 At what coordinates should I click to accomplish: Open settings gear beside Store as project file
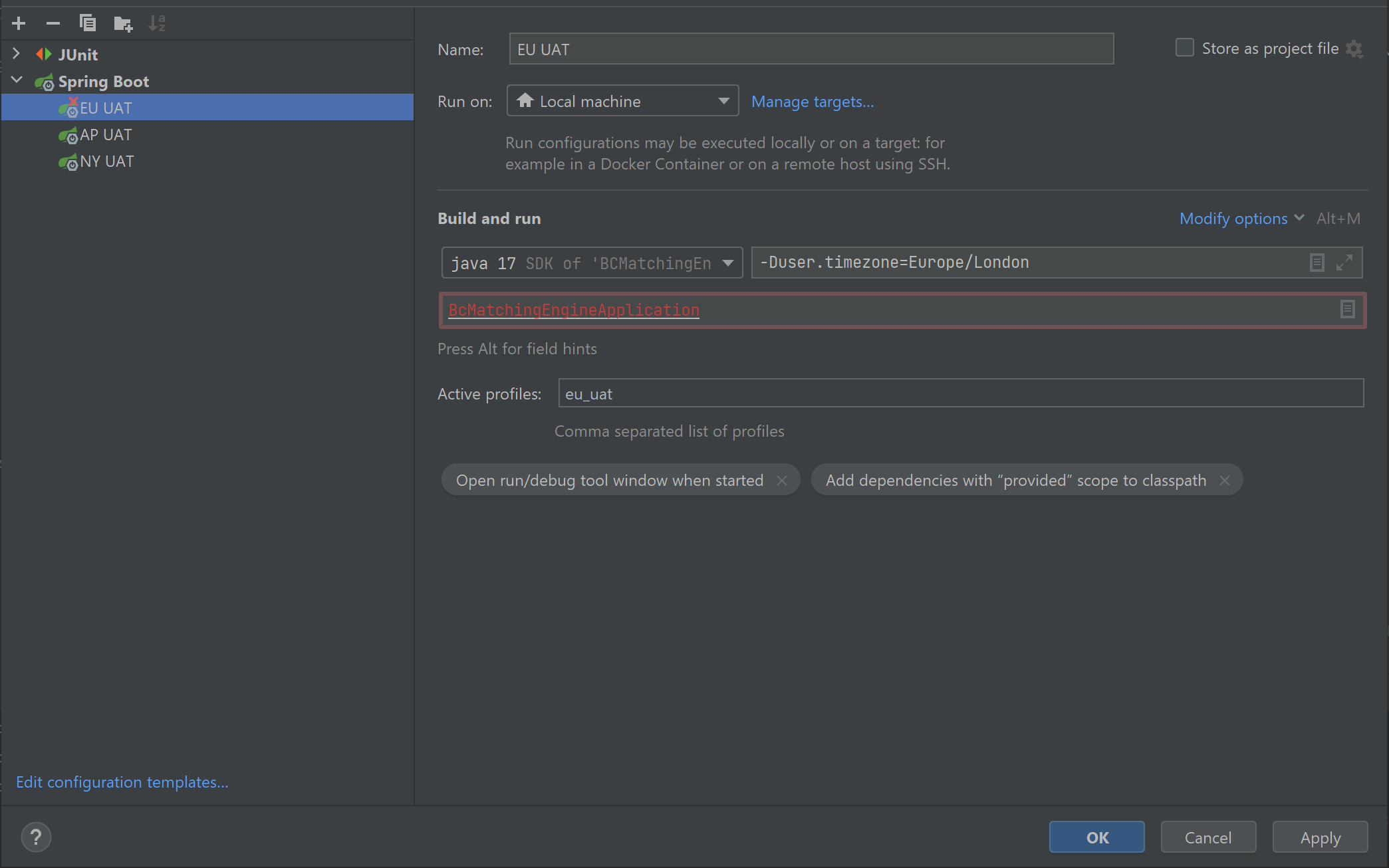tap(1355, 49)
